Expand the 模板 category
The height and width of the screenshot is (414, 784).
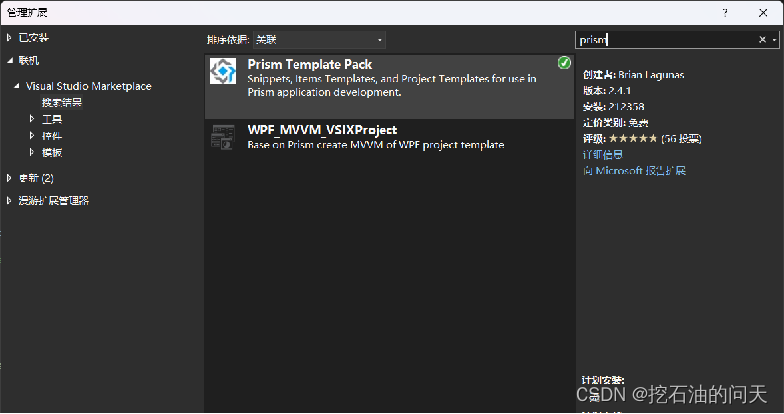[32, 152]
